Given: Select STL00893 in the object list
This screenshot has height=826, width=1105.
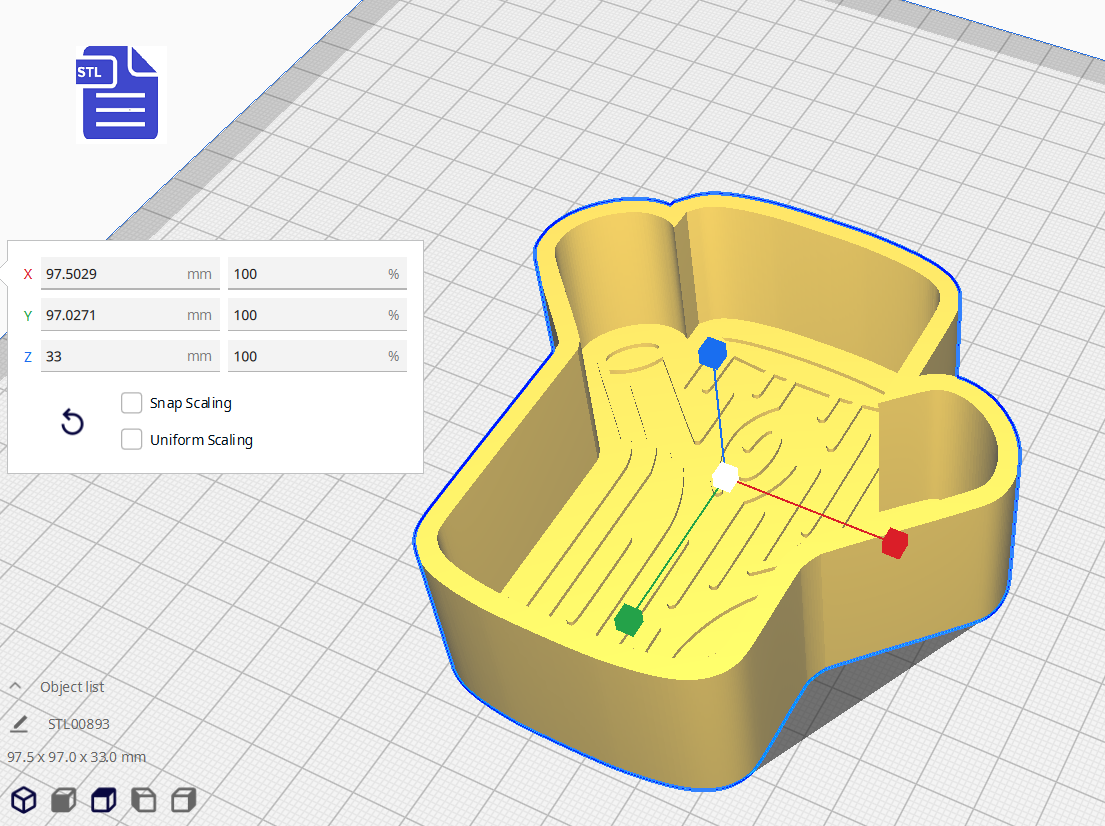Looking at the screenshot, I should [79, 723].
